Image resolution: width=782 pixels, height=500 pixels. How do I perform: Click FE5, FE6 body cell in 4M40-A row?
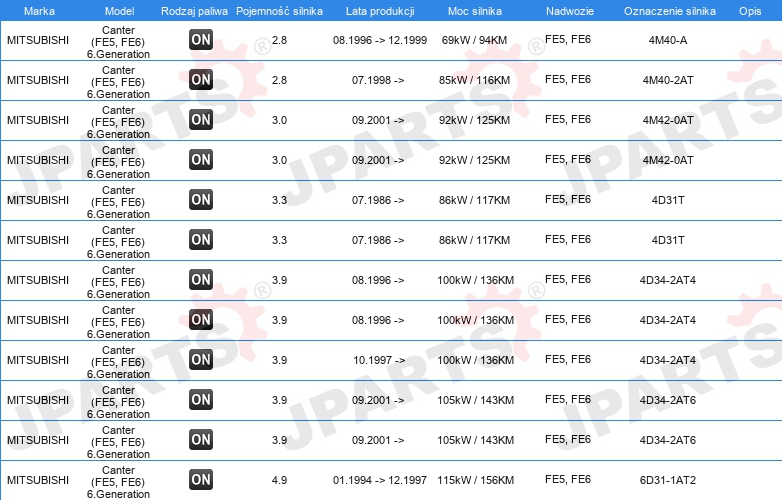[x=568, y=39]
